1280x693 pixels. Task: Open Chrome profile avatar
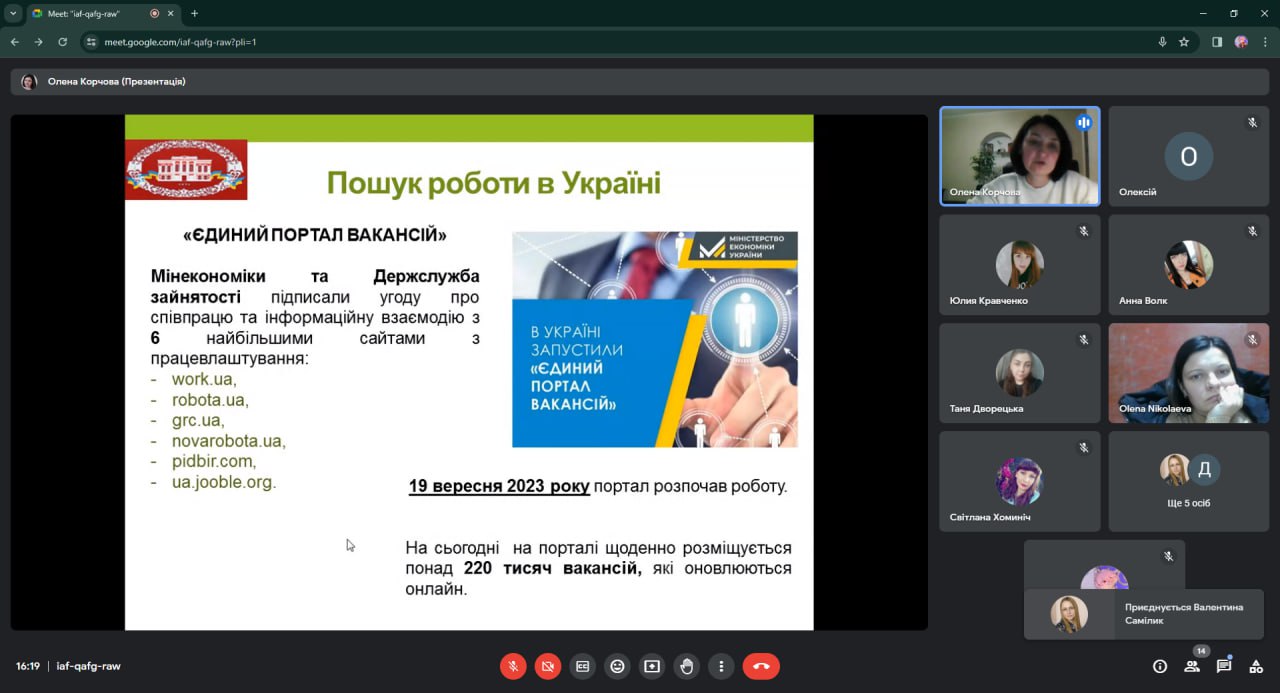pyautogui.click(x=1241, y=42)
